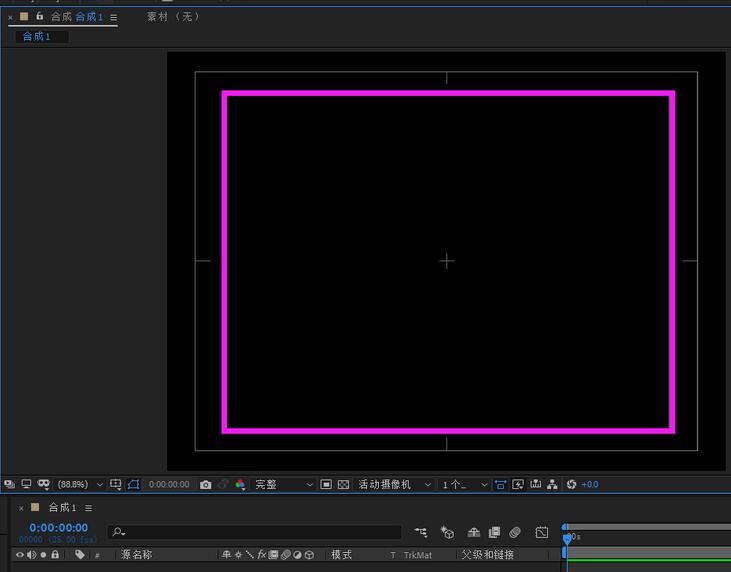The image size is (731, 572).
Task: Select the 合成1 breadcrumb tab in viewer
Action: [37, 37]
